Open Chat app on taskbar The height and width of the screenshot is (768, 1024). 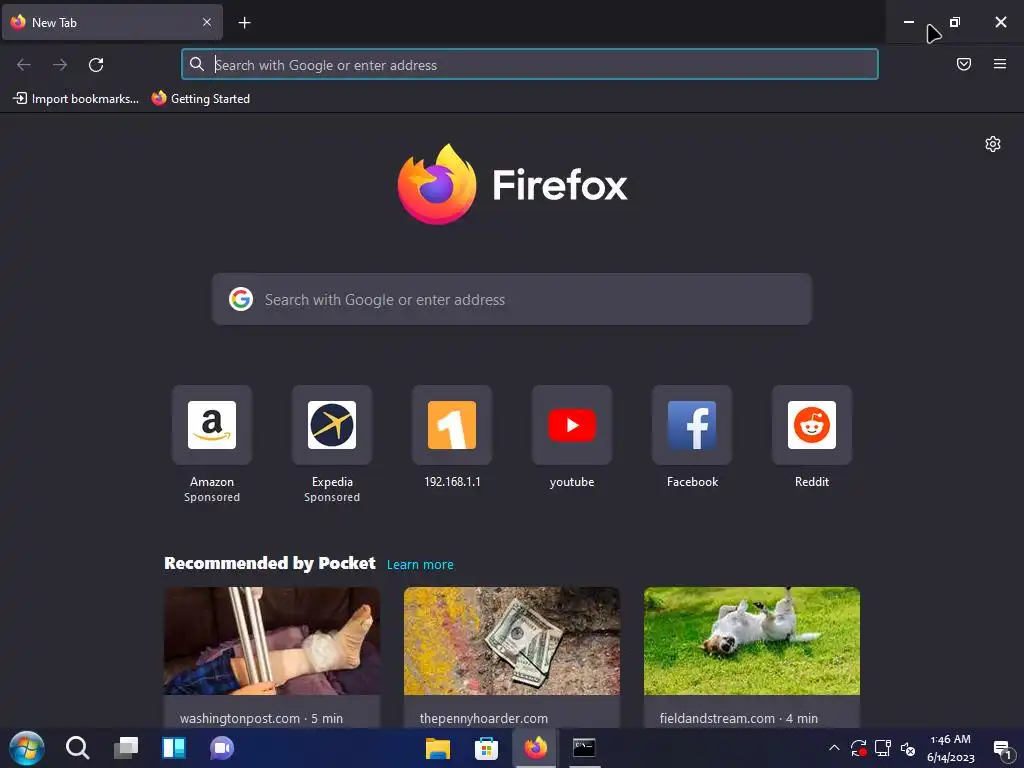point(222,748)
